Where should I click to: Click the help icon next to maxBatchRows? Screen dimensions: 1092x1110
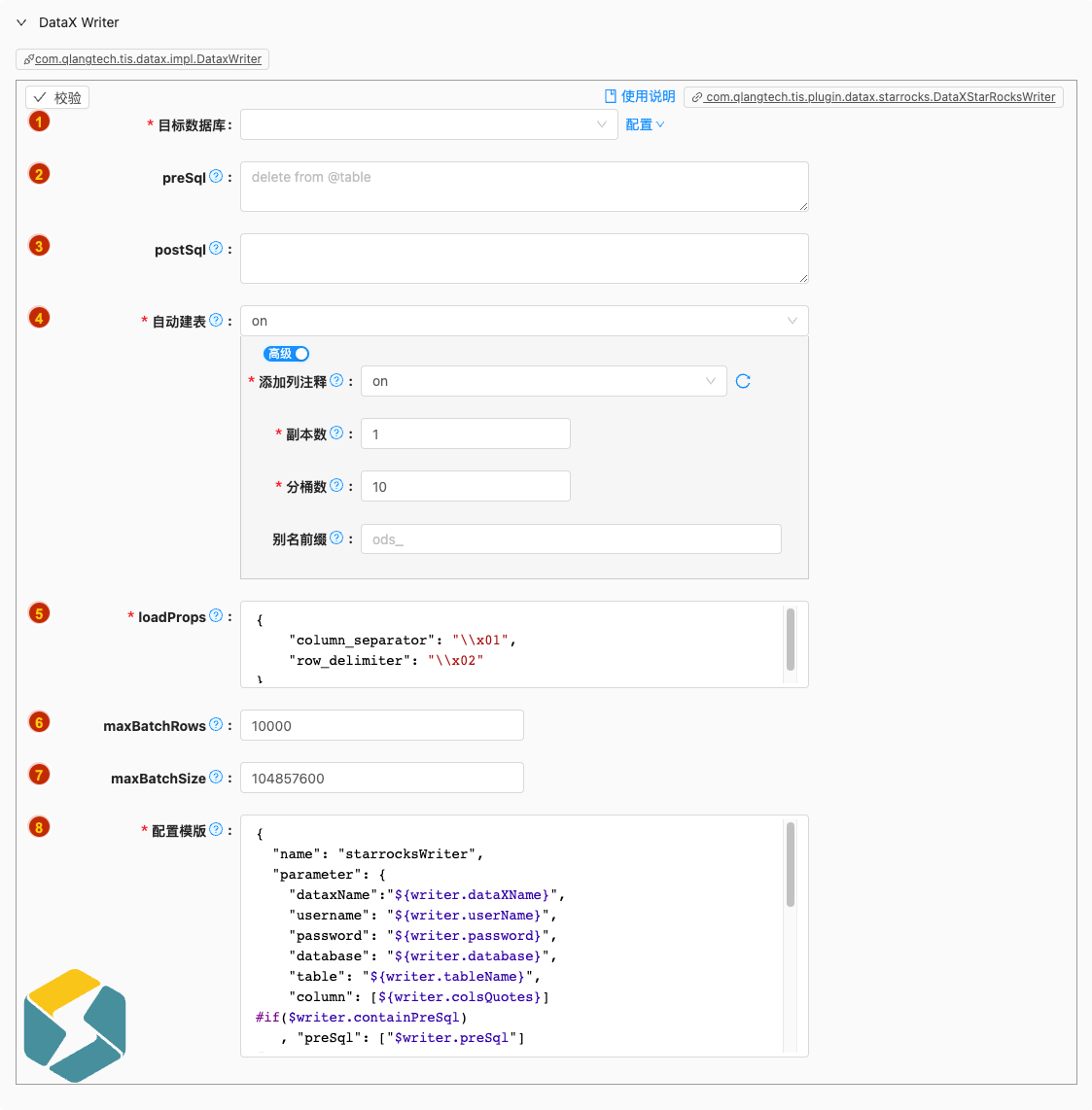(x=216, y=725)
